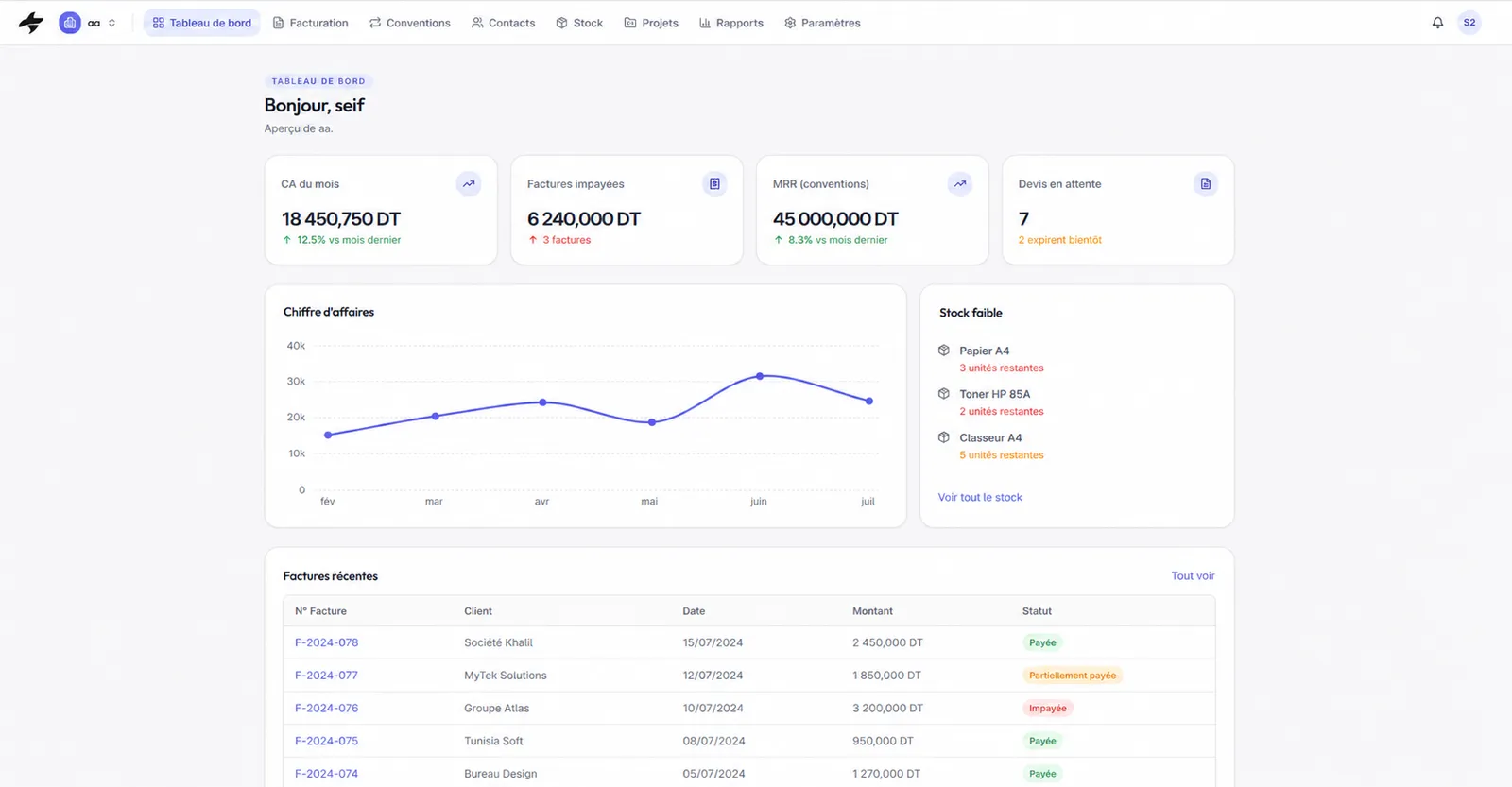Viewport: 1512px width, 787px height.
Task: Select the avr data point on the chart
Action: point(542,402)
